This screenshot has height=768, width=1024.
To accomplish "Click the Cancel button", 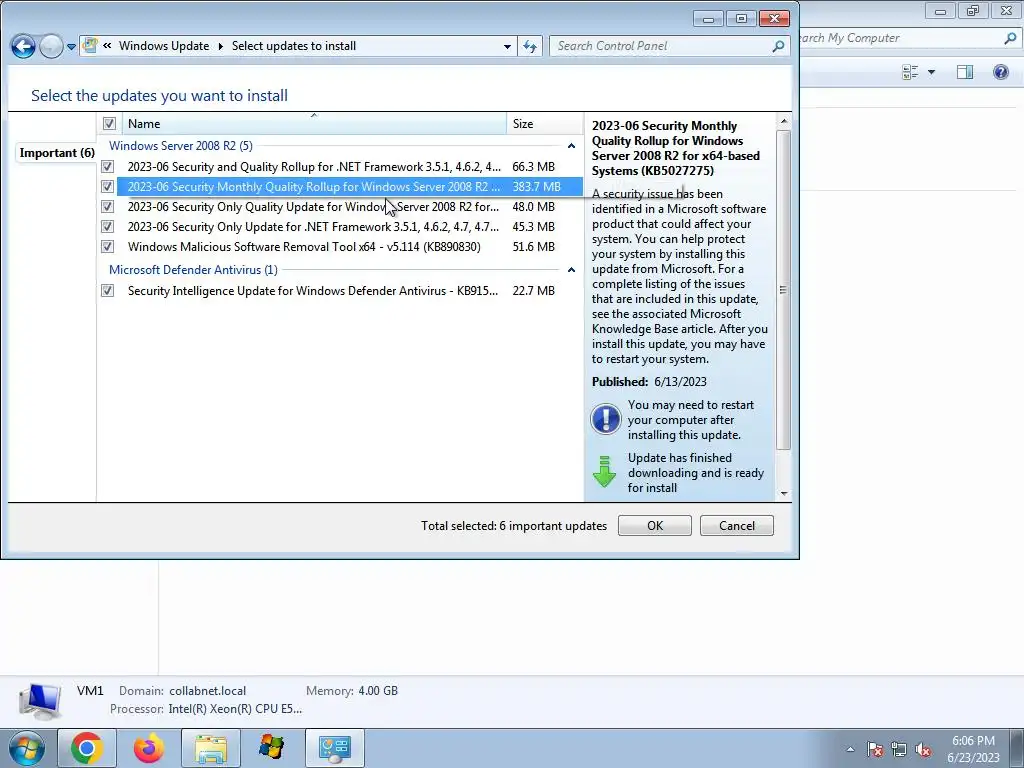I will tap(737, 526).
